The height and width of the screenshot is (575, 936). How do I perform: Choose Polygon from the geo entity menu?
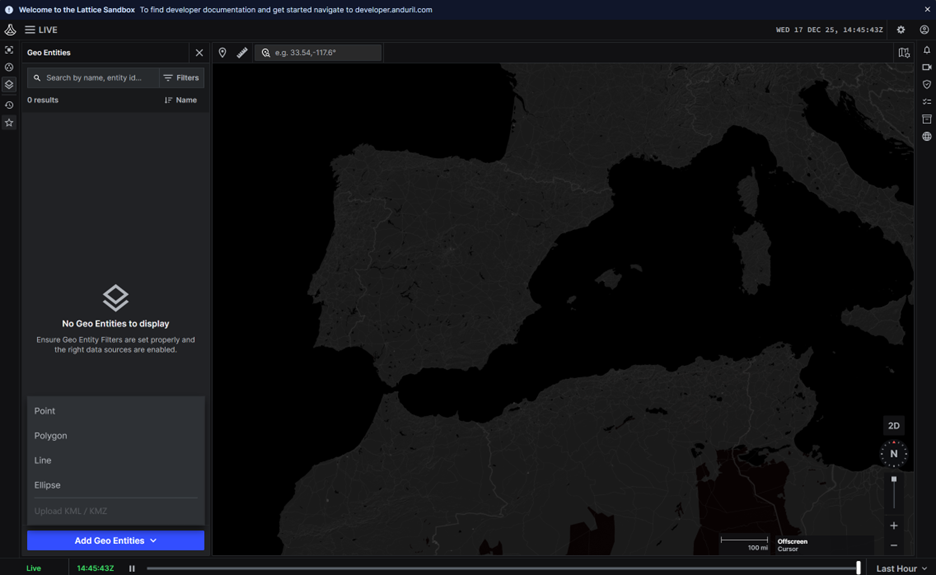point(51,436)
